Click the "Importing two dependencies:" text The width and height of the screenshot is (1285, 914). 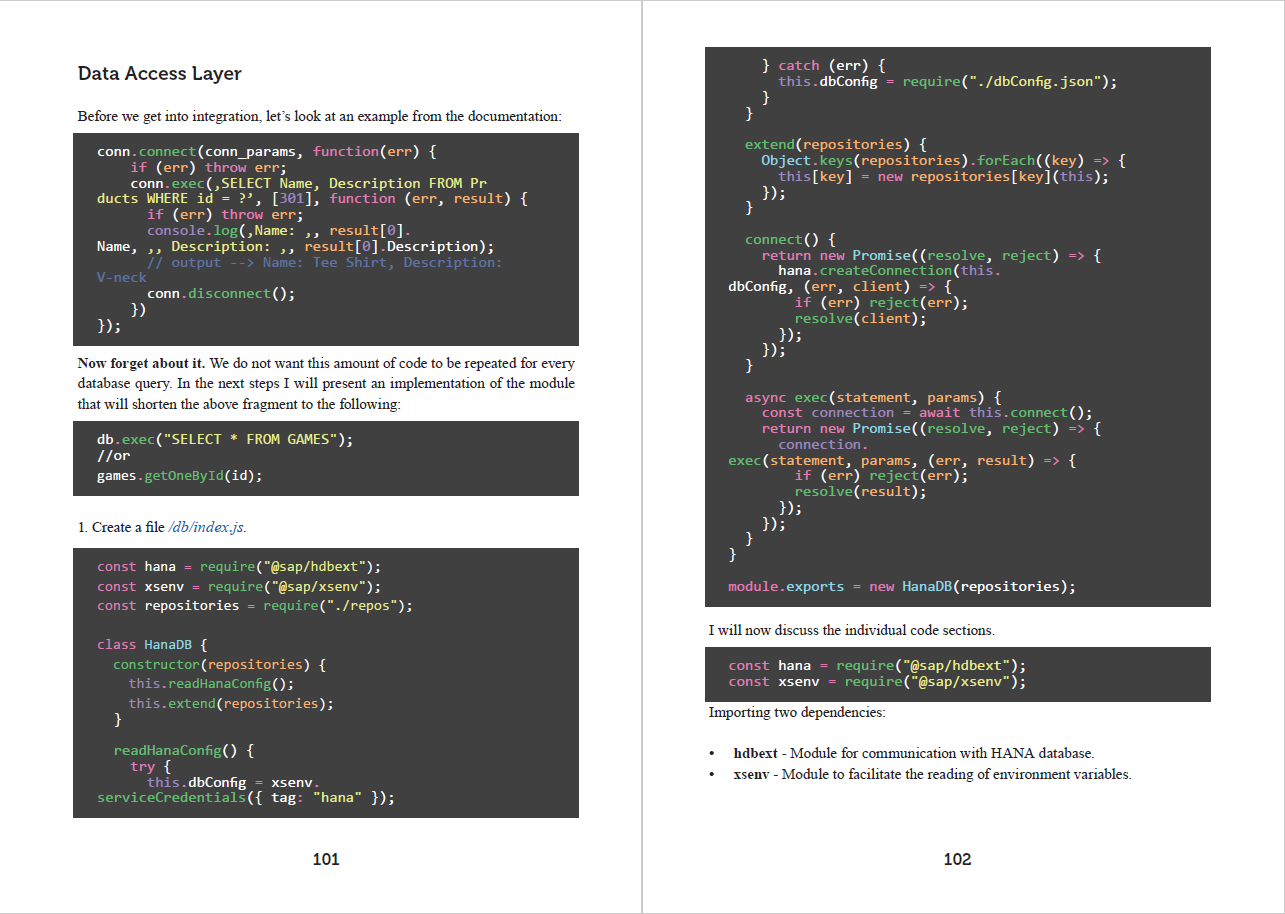click(797, 713)
